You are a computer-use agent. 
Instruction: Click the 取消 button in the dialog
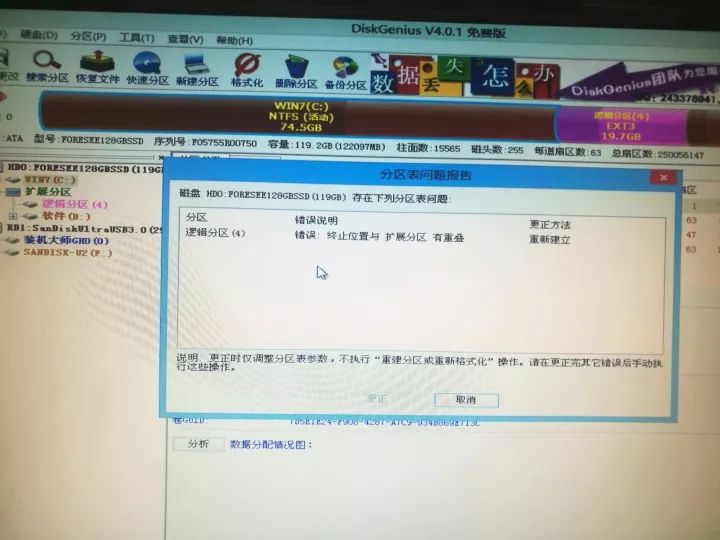point(466,400)
